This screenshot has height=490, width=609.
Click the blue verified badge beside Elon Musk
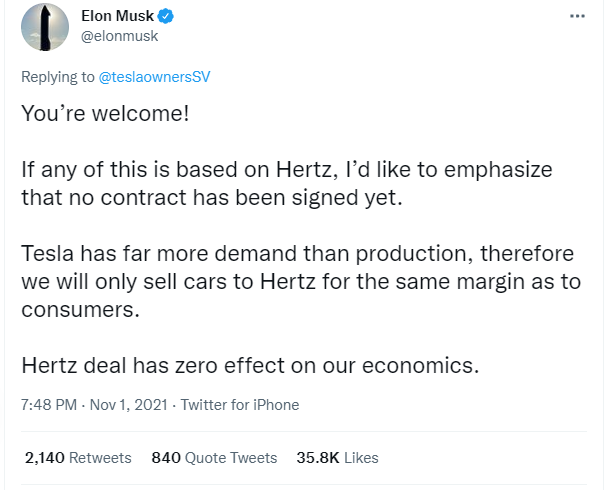167,16
